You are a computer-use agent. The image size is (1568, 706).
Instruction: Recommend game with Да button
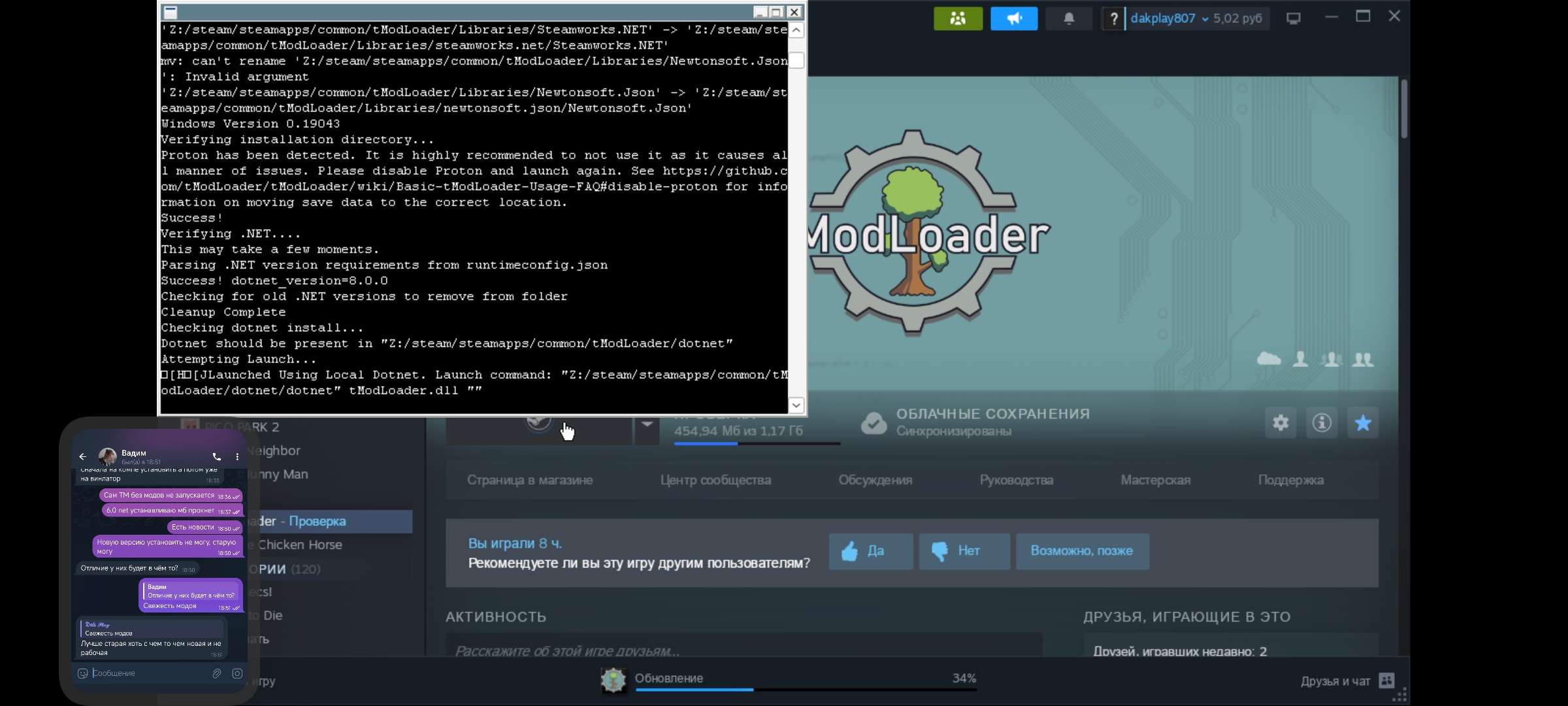tap(870, 551)
